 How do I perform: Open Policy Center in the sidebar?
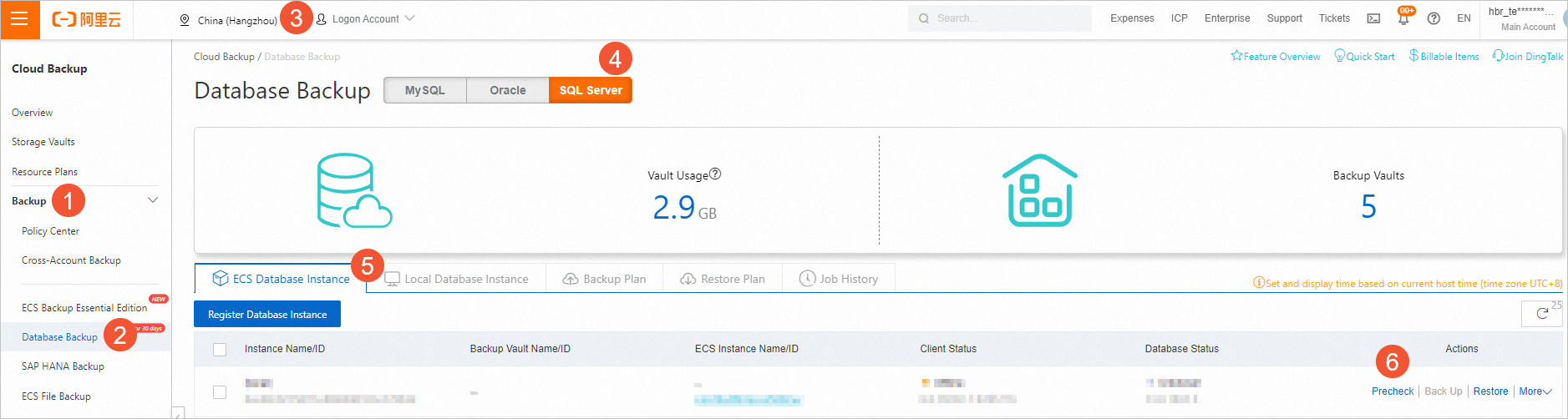50,231
